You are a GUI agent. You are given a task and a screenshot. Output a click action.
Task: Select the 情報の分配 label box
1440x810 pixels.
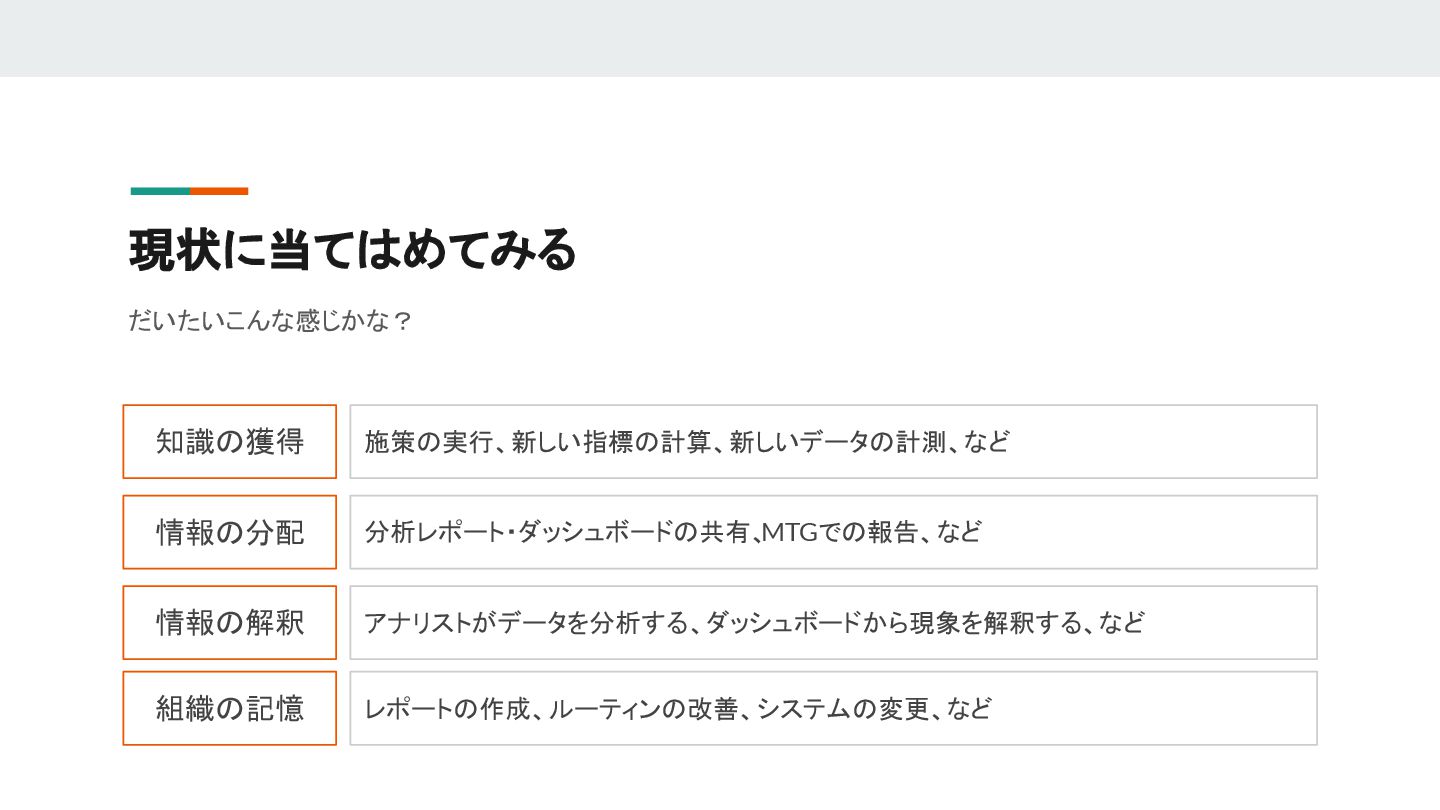pos(230,532)
